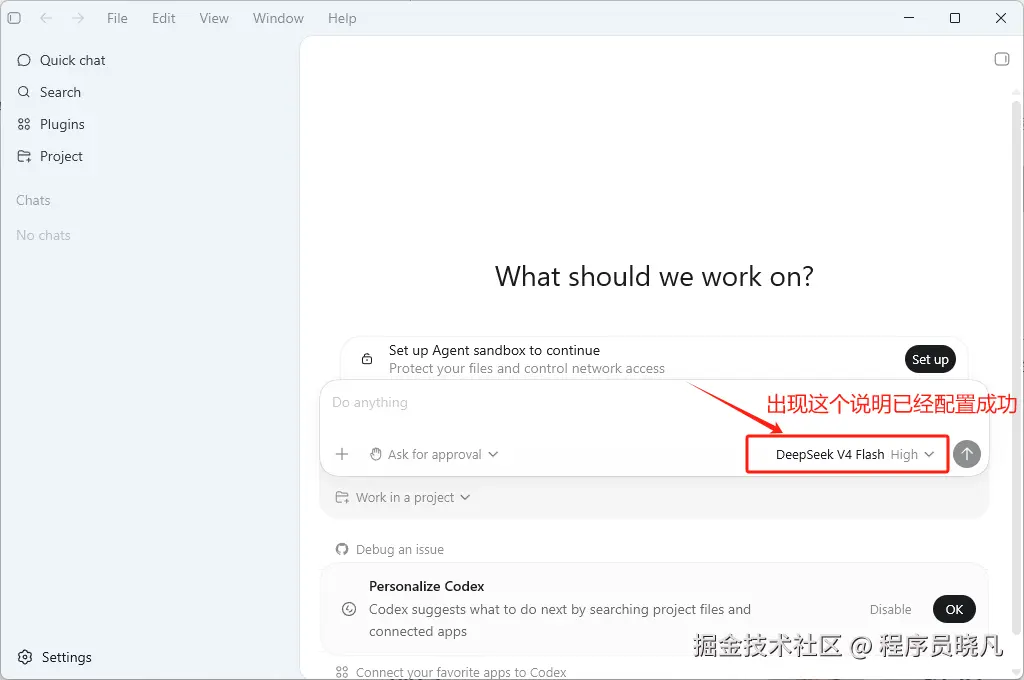Viewport: 1024px width, 680px height.
Task: Go forward with the right arrow
Action: 78,18
